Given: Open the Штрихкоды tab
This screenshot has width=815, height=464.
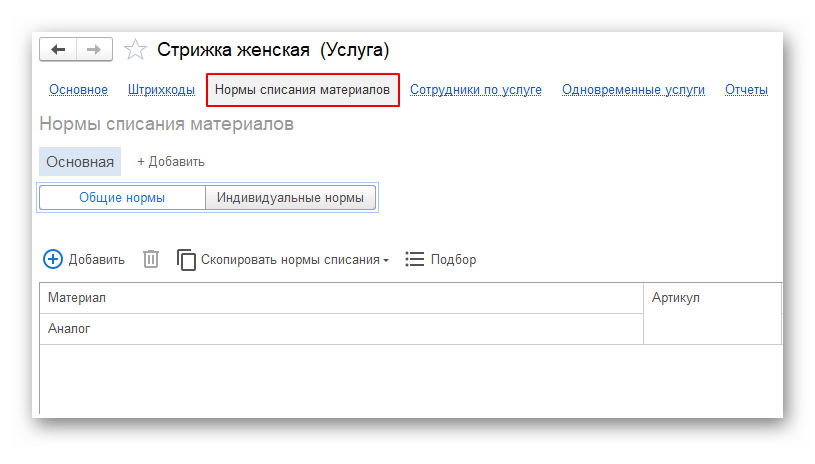Looking at the screenshot, I should (161, 90).
